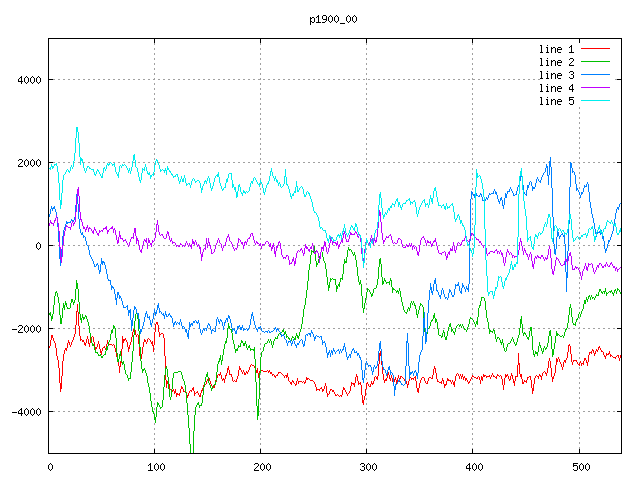Select the line 4 legend label
Screen dimensions: 640x480
point(556,89)
